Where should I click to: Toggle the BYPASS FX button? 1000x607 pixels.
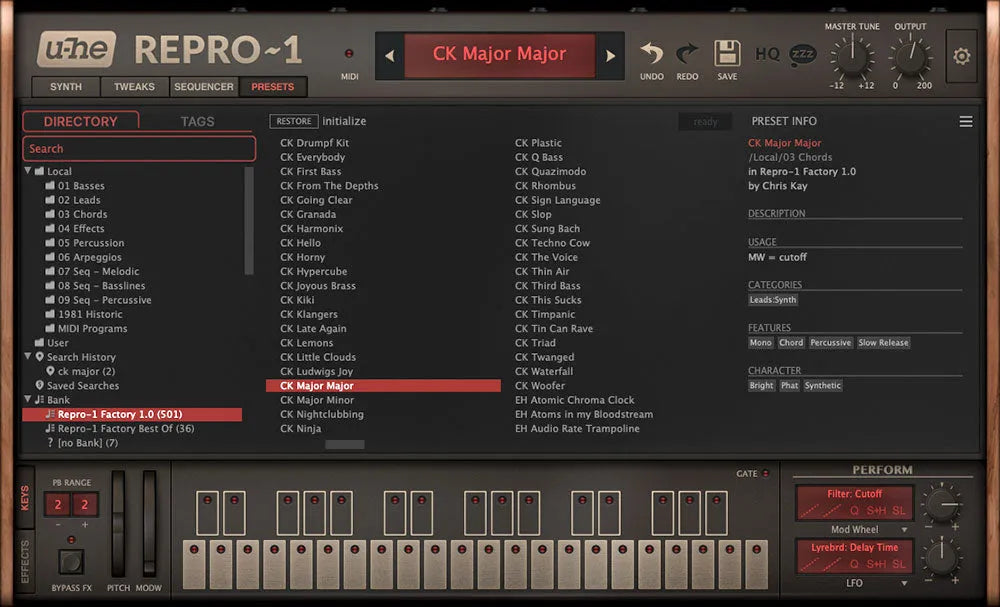tap(71, 561)
